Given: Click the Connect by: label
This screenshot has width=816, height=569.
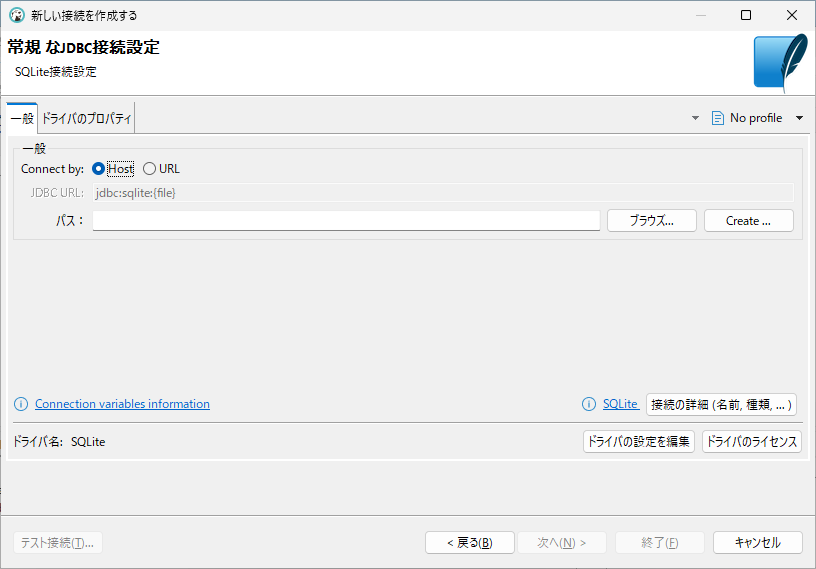Looking at the screenshot, I should [x=52, y=169].
